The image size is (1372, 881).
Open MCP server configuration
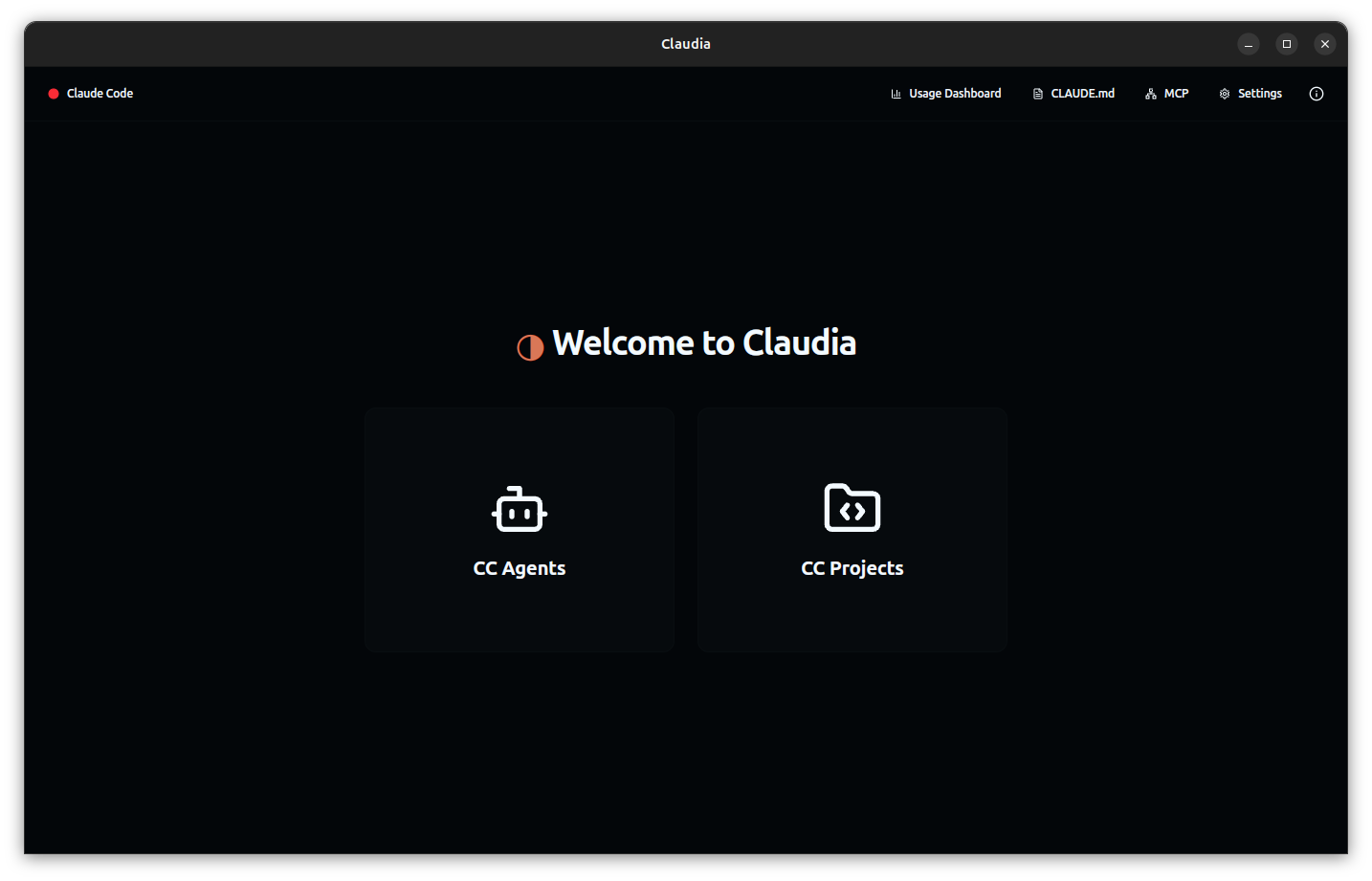tap(1166, 93)
